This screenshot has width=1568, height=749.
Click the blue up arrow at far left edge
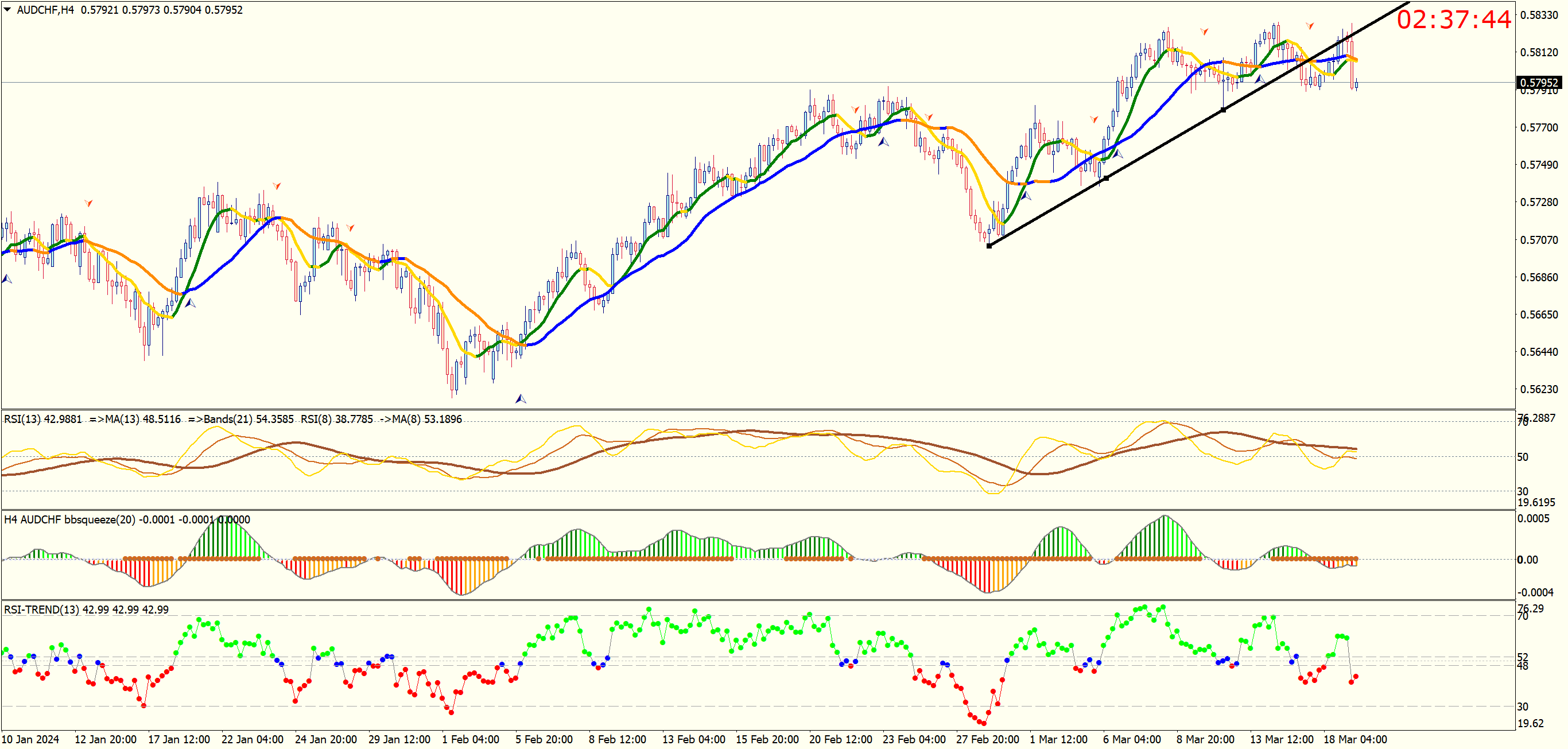7,279
